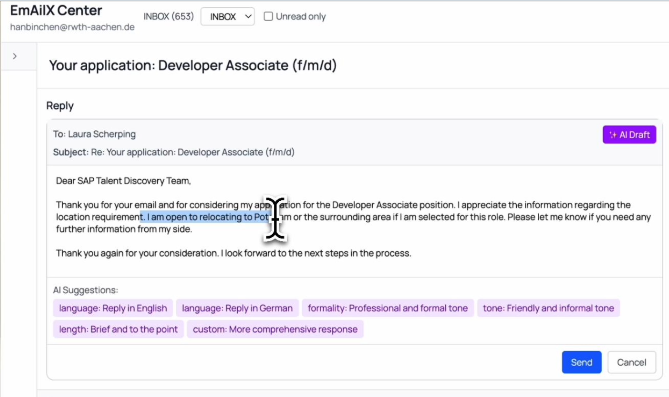This screenshot has height=397, width=669.
Task: Cancel the reply draft
Action: [631, 362]
